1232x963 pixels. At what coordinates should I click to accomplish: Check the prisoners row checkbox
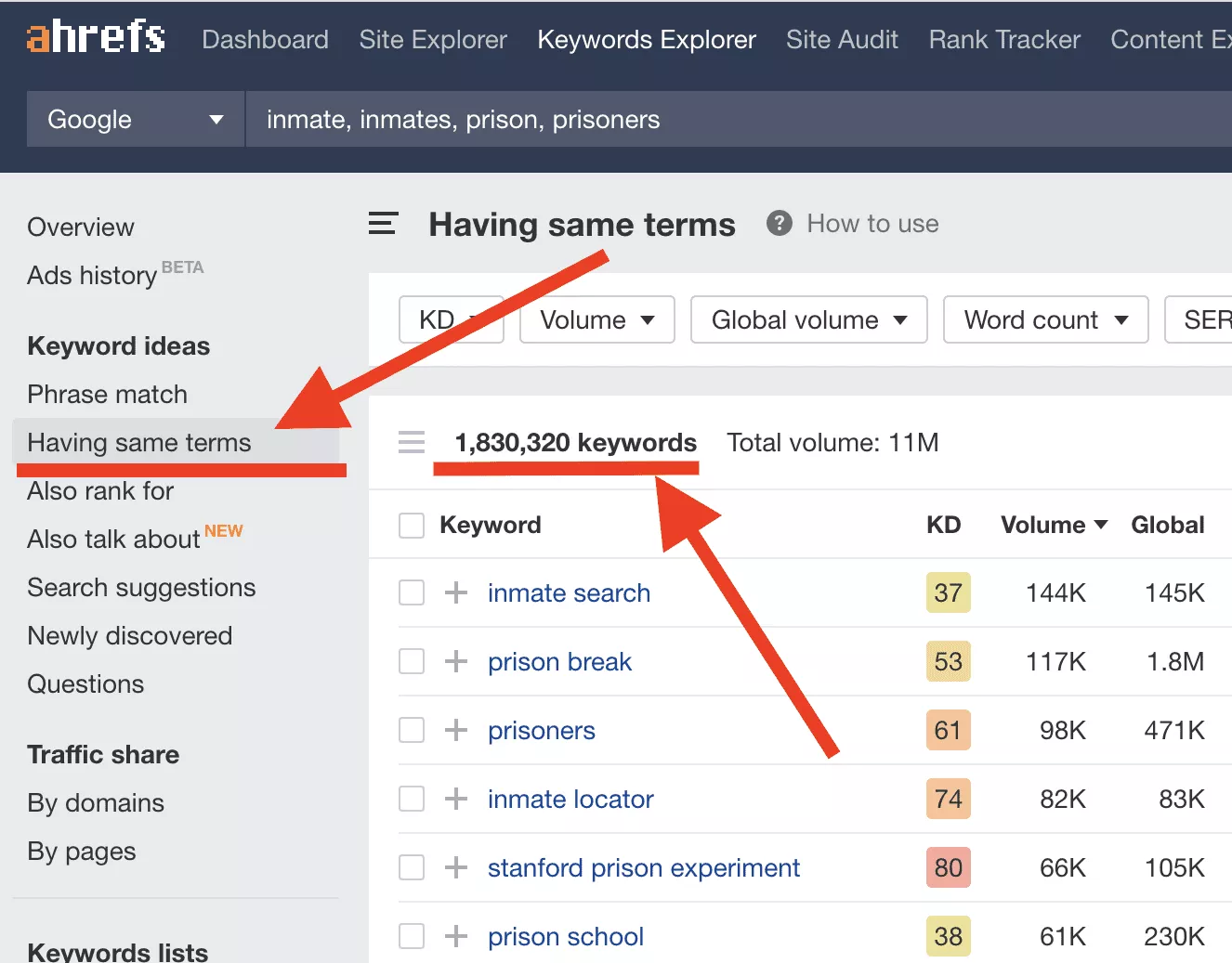pos(412,730)
